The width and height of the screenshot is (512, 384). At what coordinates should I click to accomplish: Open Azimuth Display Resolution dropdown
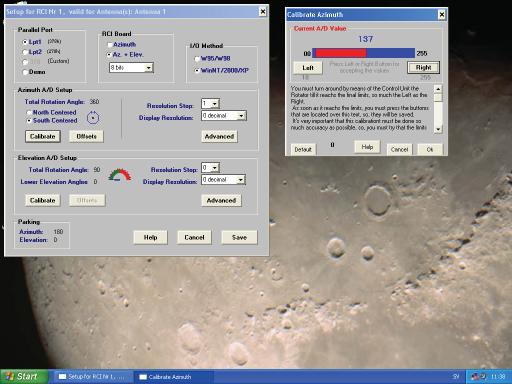tap(241, 116)
